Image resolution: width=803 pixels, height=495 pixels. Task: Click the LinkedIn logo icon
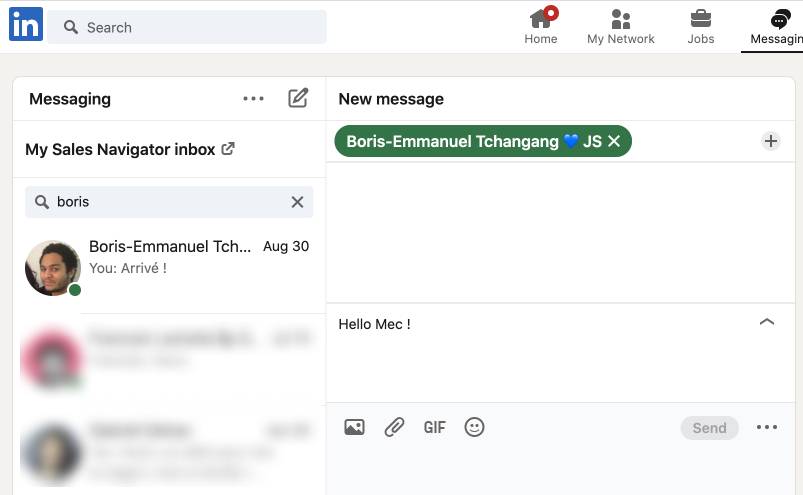tap(26, 24)
